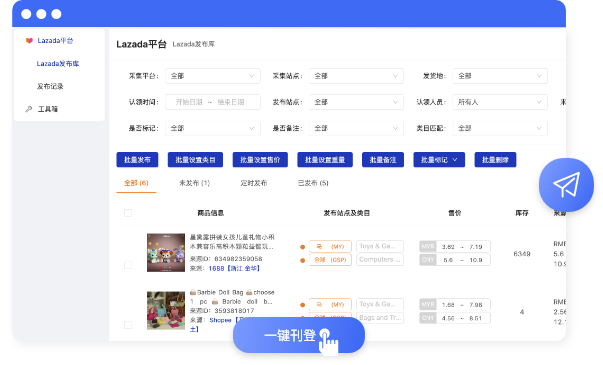
Task: Click the orange dot beside 全部 (GSP) in the first product row
Action: [x=302, y=260]
